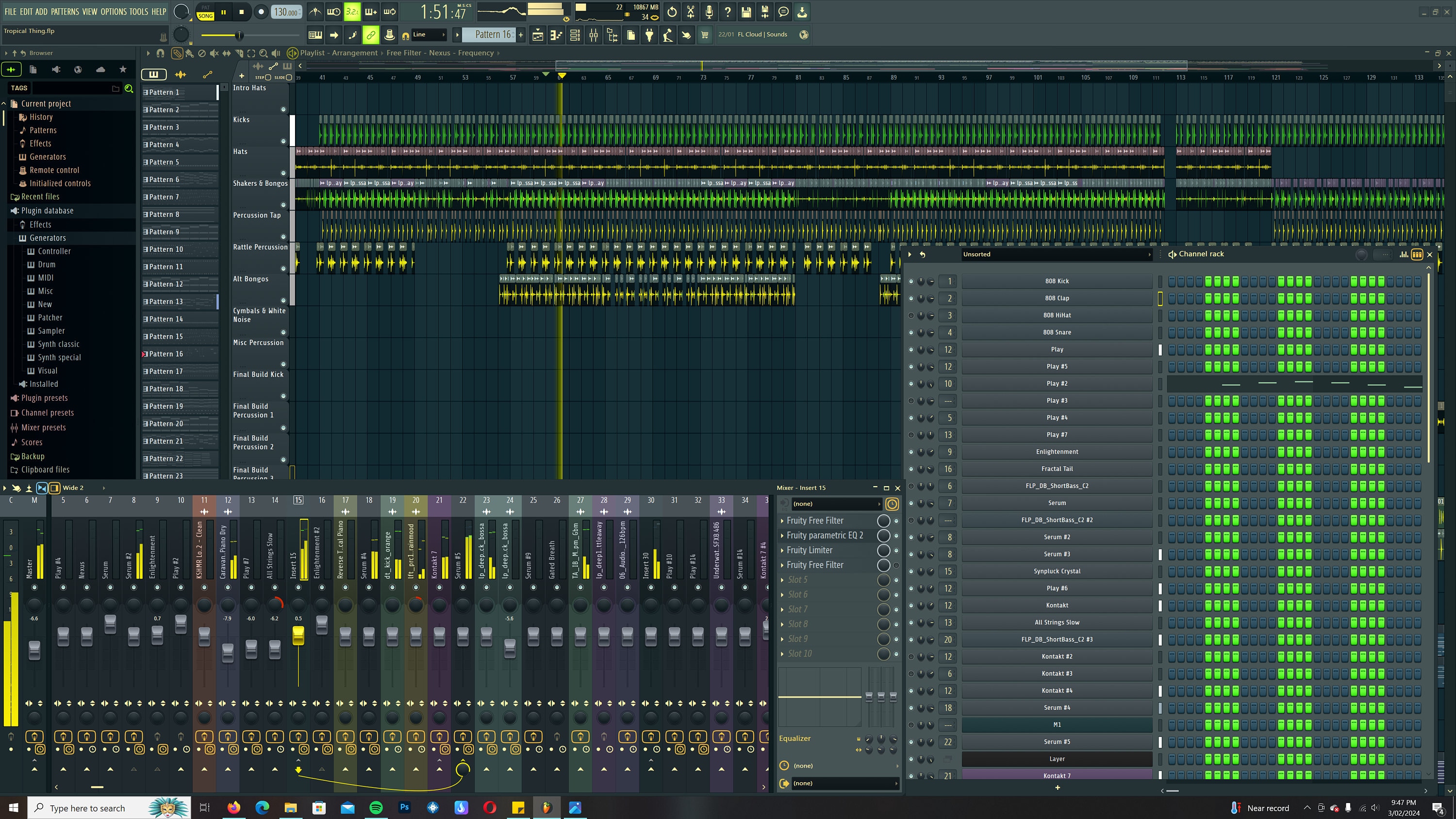
Task: Click the export project icon in the toolbar
Action: pyautogui.click(x=802, y=11)
